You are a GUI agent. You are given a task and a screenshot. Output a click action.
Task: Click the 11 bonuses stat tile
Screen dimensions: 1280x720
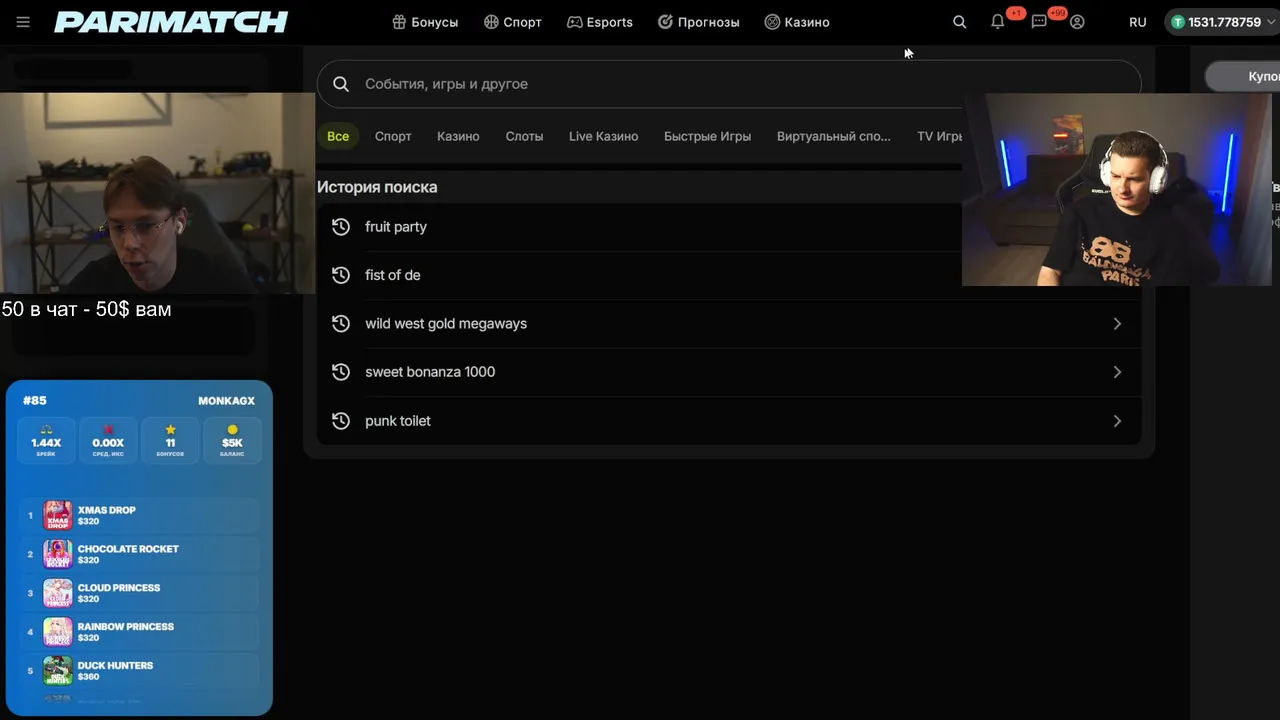pyautogui.click(x=170, y=441)
